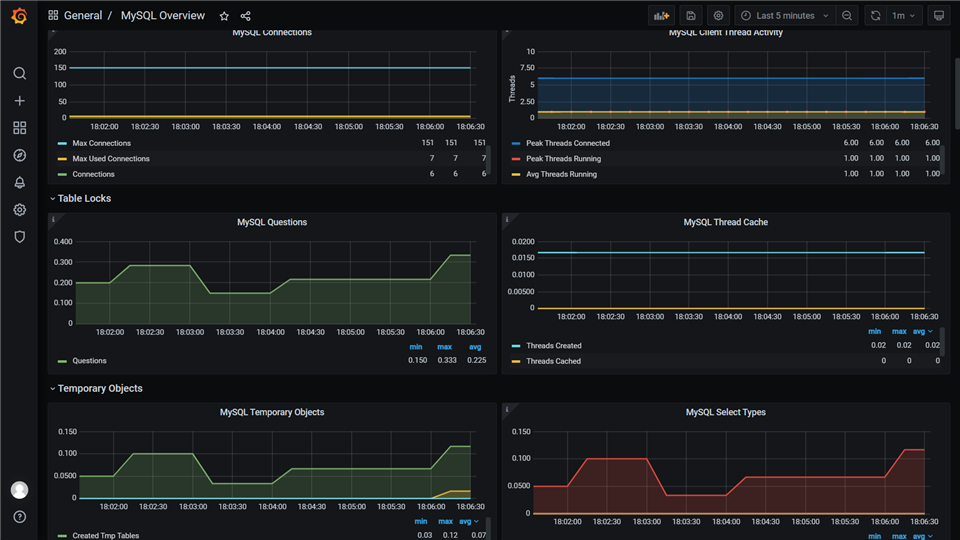Open the search dashboards icon
The height and width of the screenshot is (540, 960).
point(20,73)
